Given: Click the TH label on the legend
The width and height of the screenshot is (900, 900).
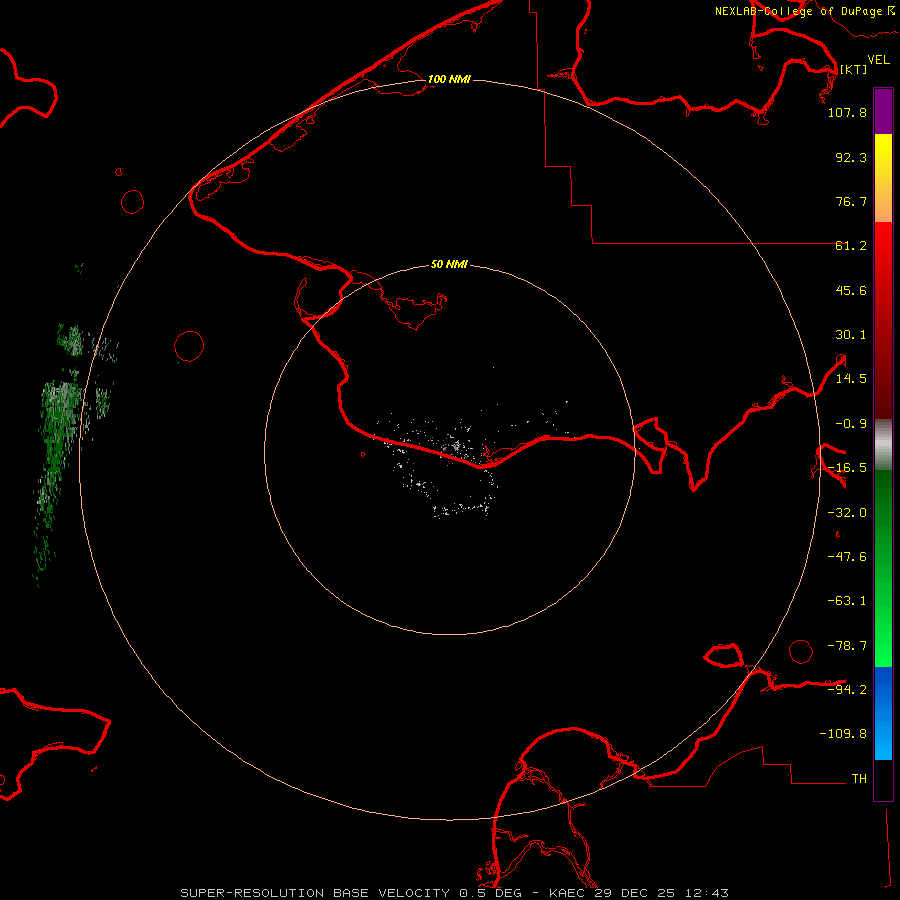Looking at the screenshot, I should click(x=859, y=779).
